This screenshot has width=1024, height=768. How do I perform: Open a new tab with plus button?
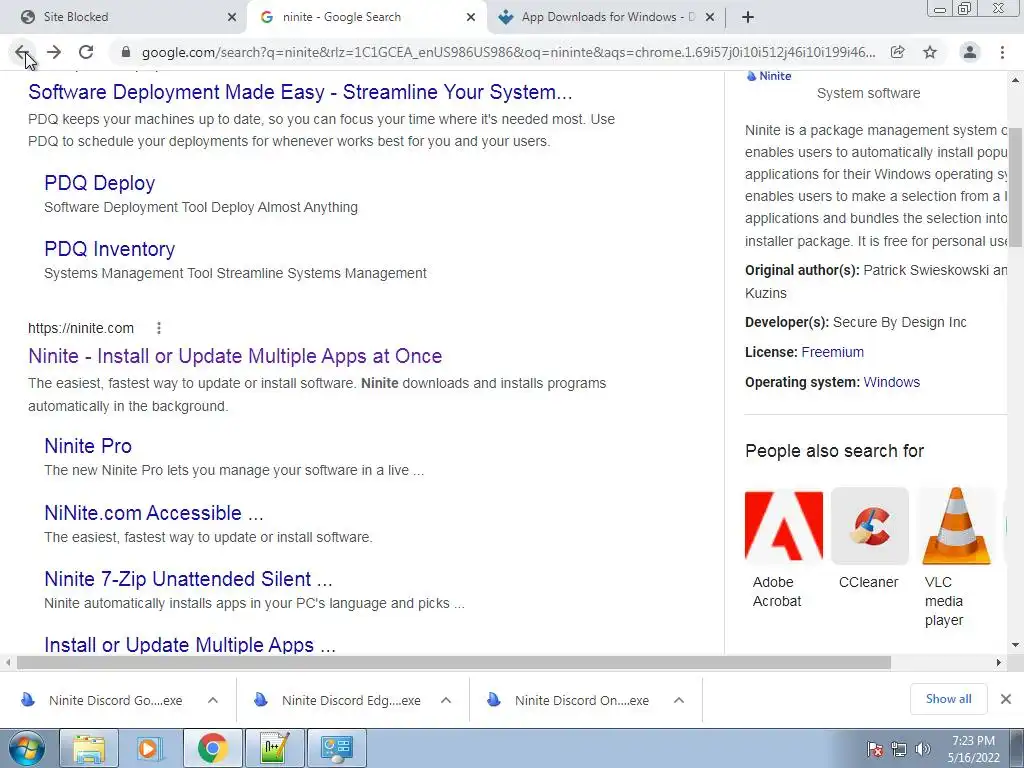coord(748,17)
